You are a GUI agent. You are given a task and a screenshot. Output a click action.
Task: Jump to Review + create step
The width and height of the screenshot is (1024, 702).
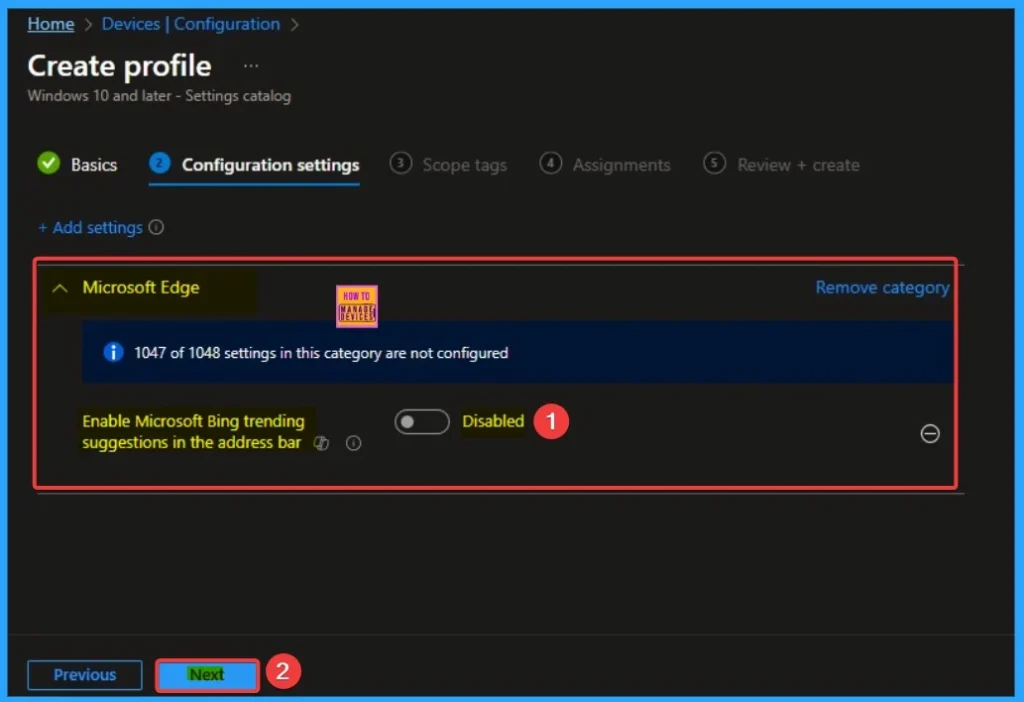781,165
